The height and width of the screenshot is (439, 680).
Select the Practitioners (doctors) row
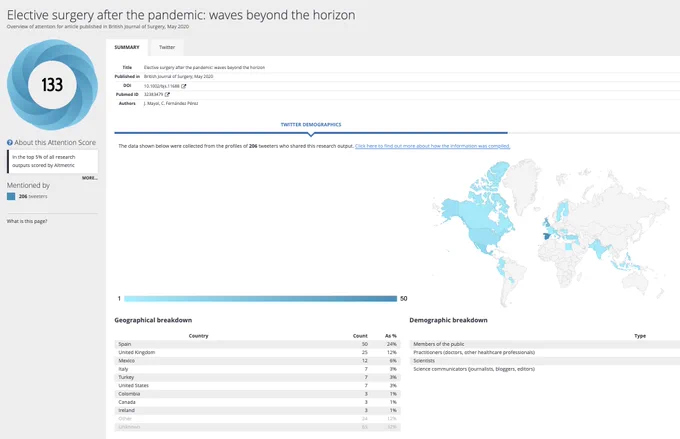pos(545,352)
